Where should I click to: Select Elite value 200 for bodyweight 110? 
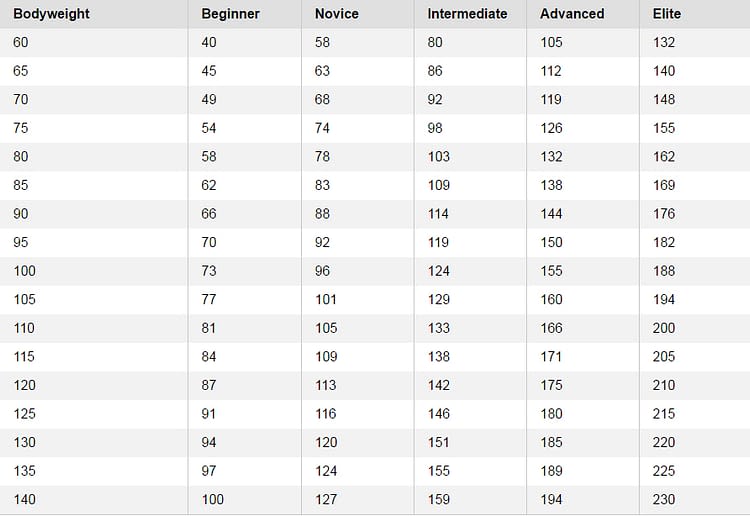[664, 328]
